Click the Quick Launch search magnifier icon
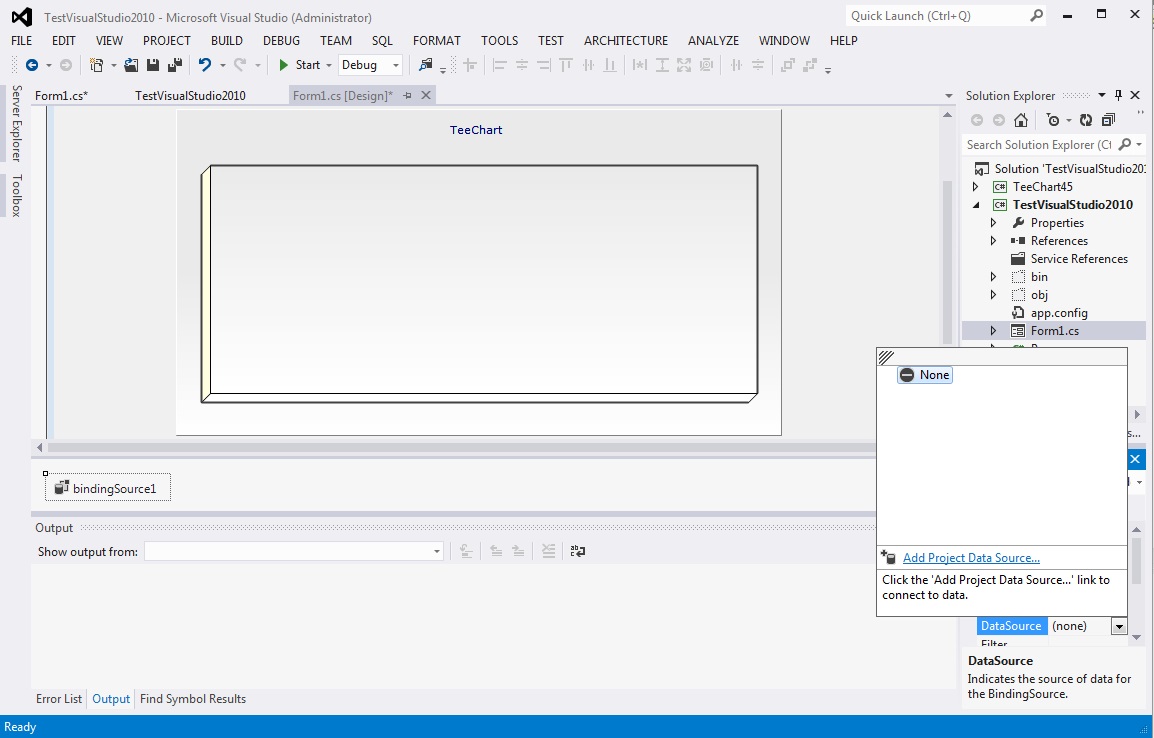This screenshot has height=738, width=1154. (x=1036, y=15)
